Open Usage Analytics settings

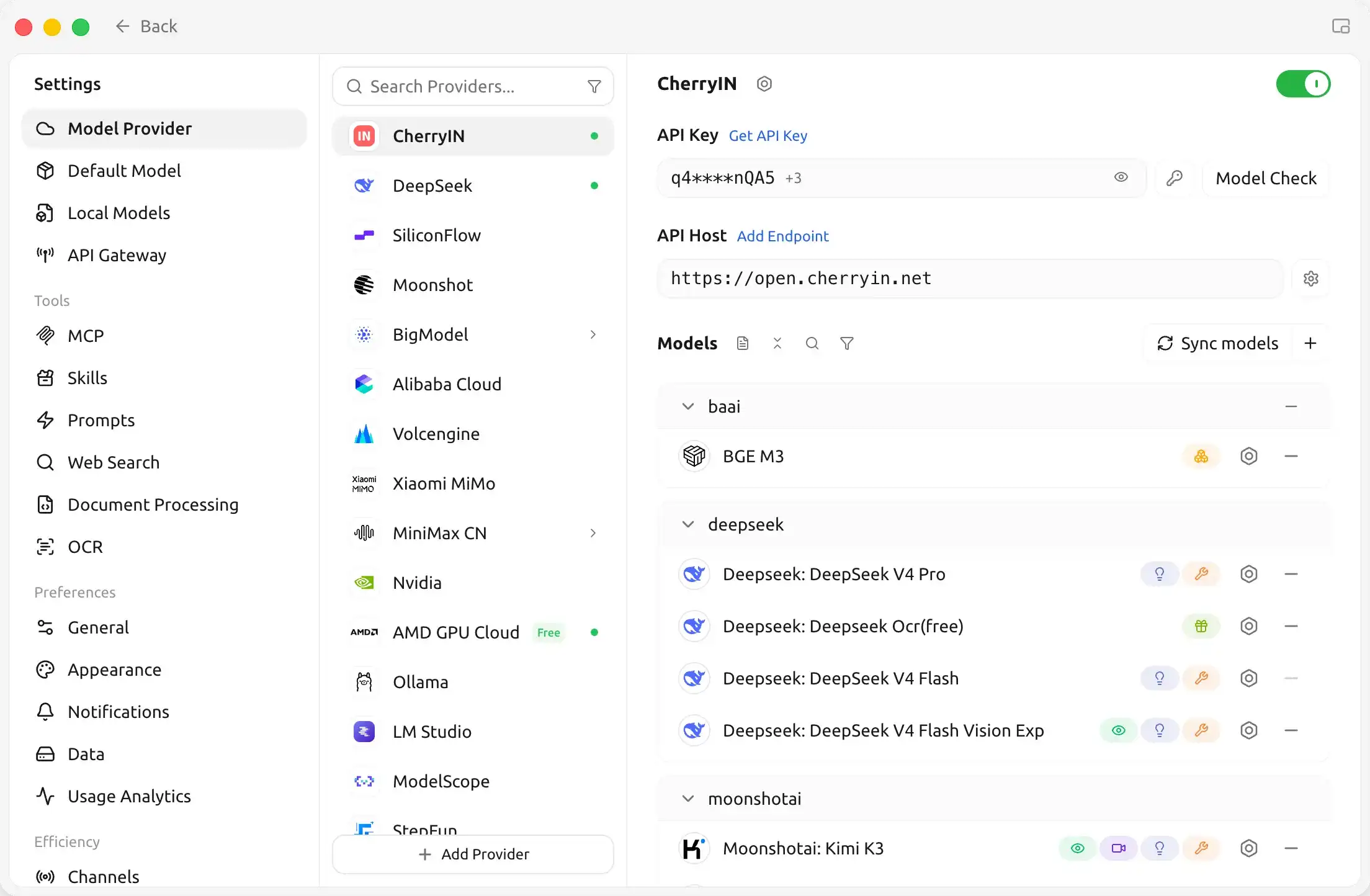(164, 796)
